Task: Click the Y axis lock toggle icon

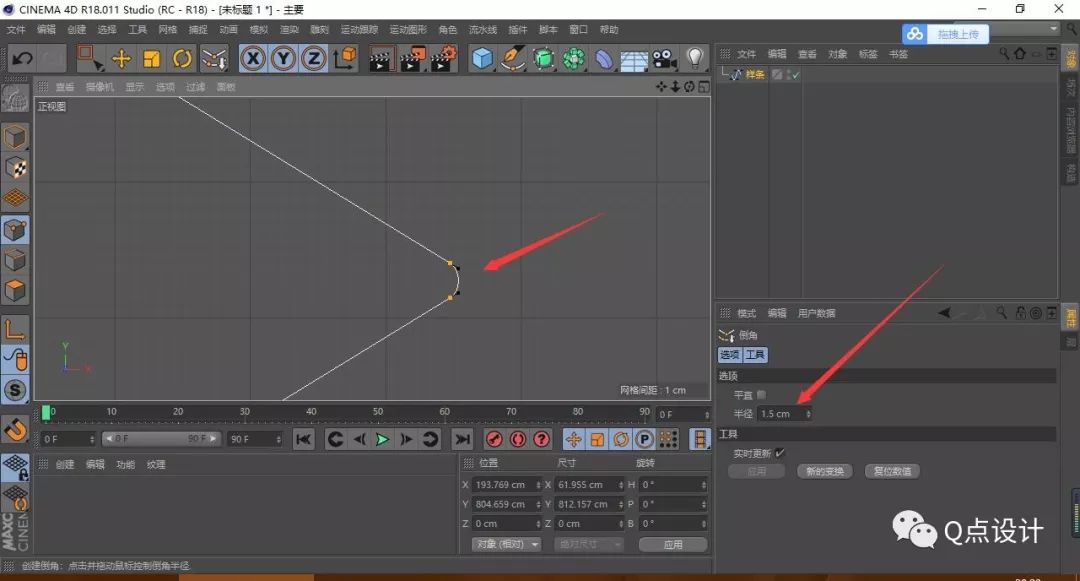Action: (x=281, y=59)
